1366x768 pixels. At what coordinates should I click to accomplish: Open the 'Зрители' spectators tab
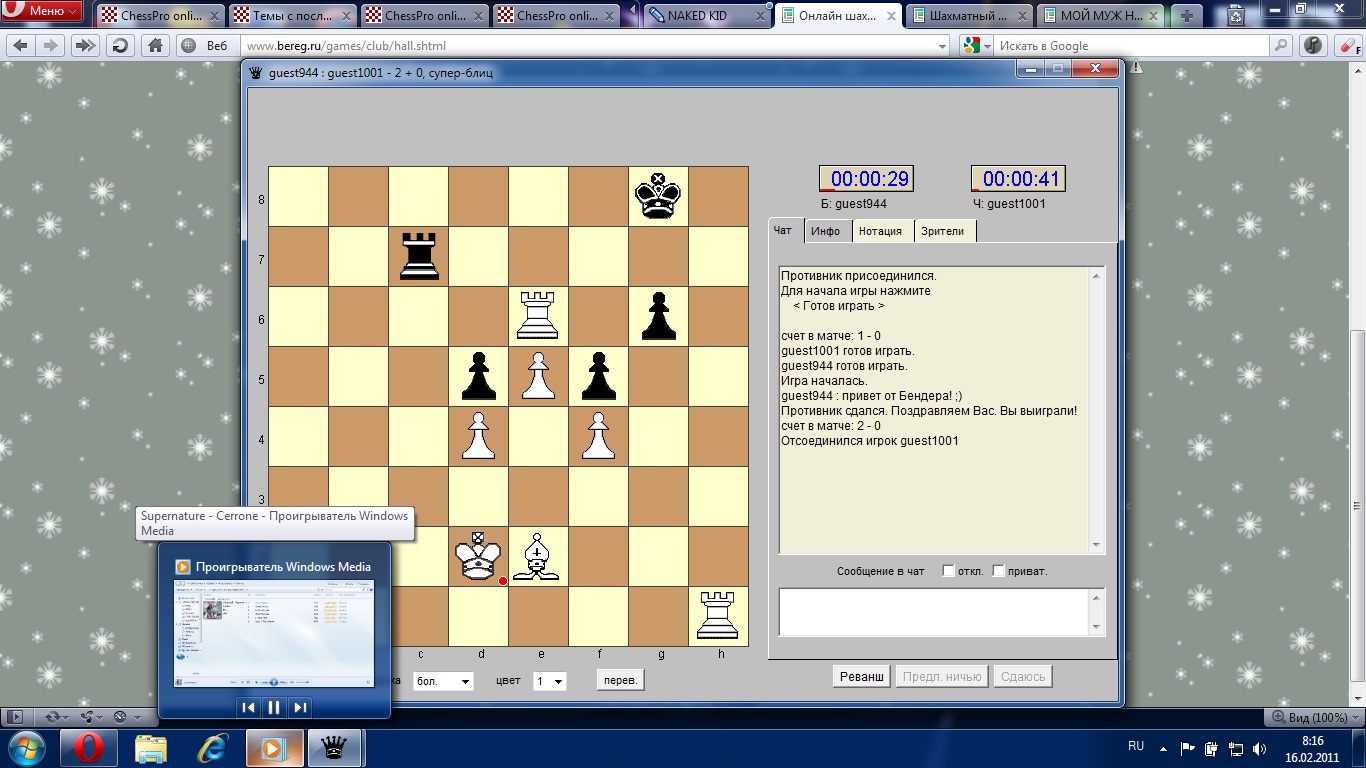pyautogui.click(x=943, y=231)
